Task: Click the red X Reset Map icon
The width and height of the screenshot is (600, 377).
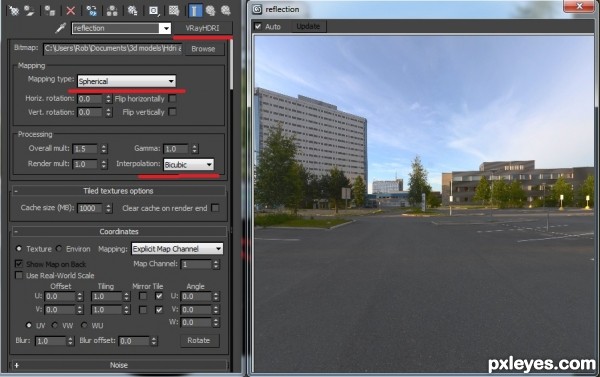Action: (x=71, y=10)
